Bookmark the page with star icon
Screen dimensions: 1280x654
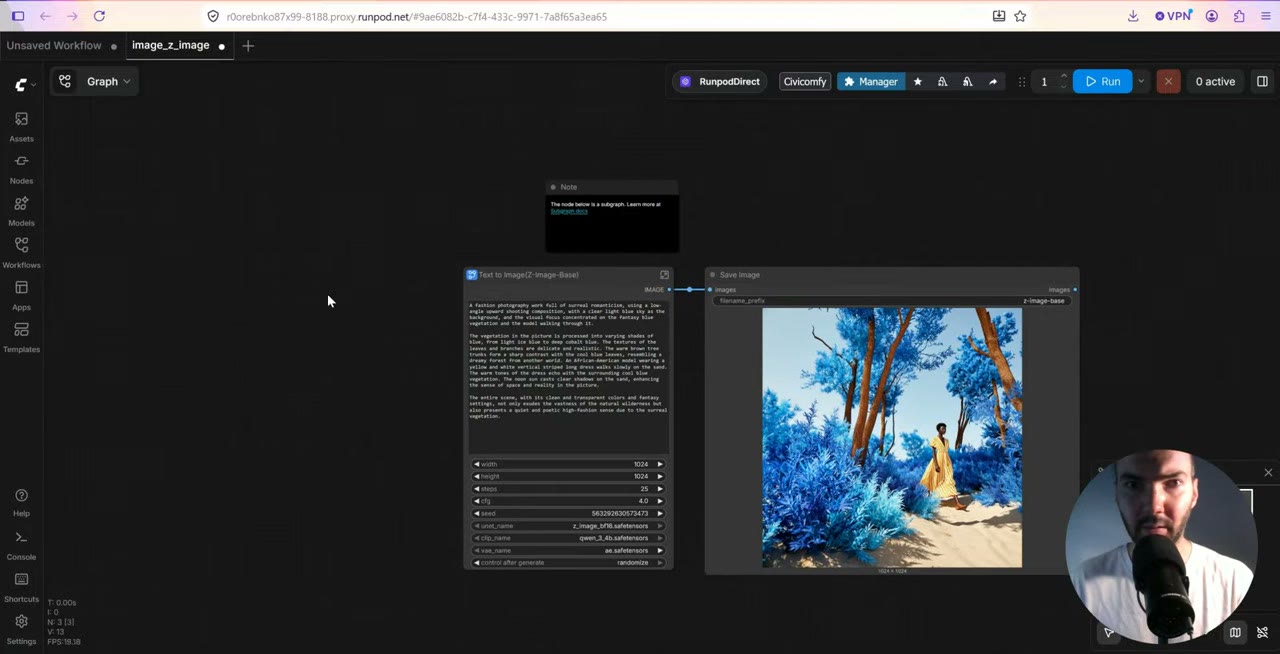(x=1020, y=16)
